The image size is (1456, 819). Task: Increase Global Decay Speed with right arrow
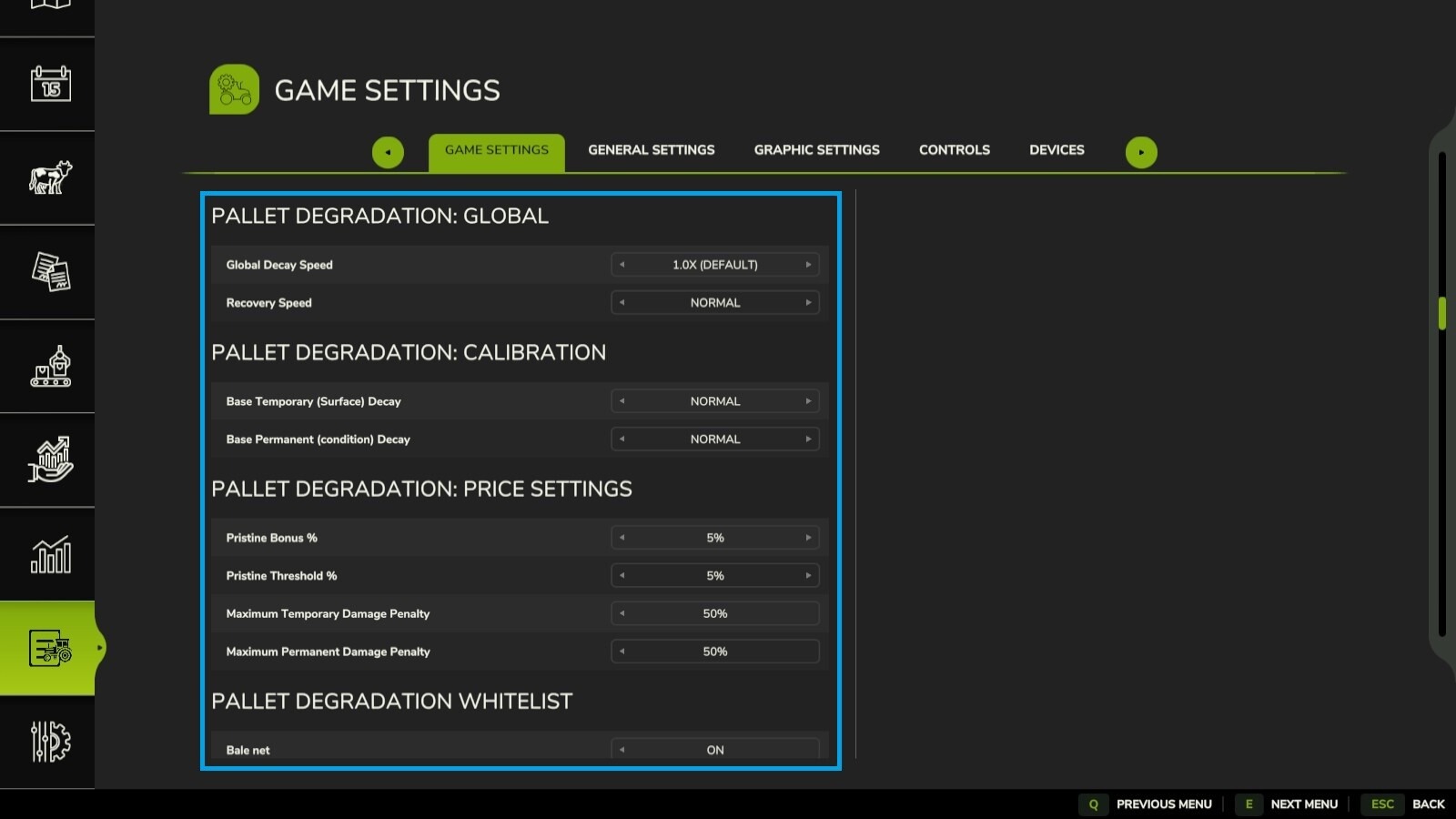point(808,265)
